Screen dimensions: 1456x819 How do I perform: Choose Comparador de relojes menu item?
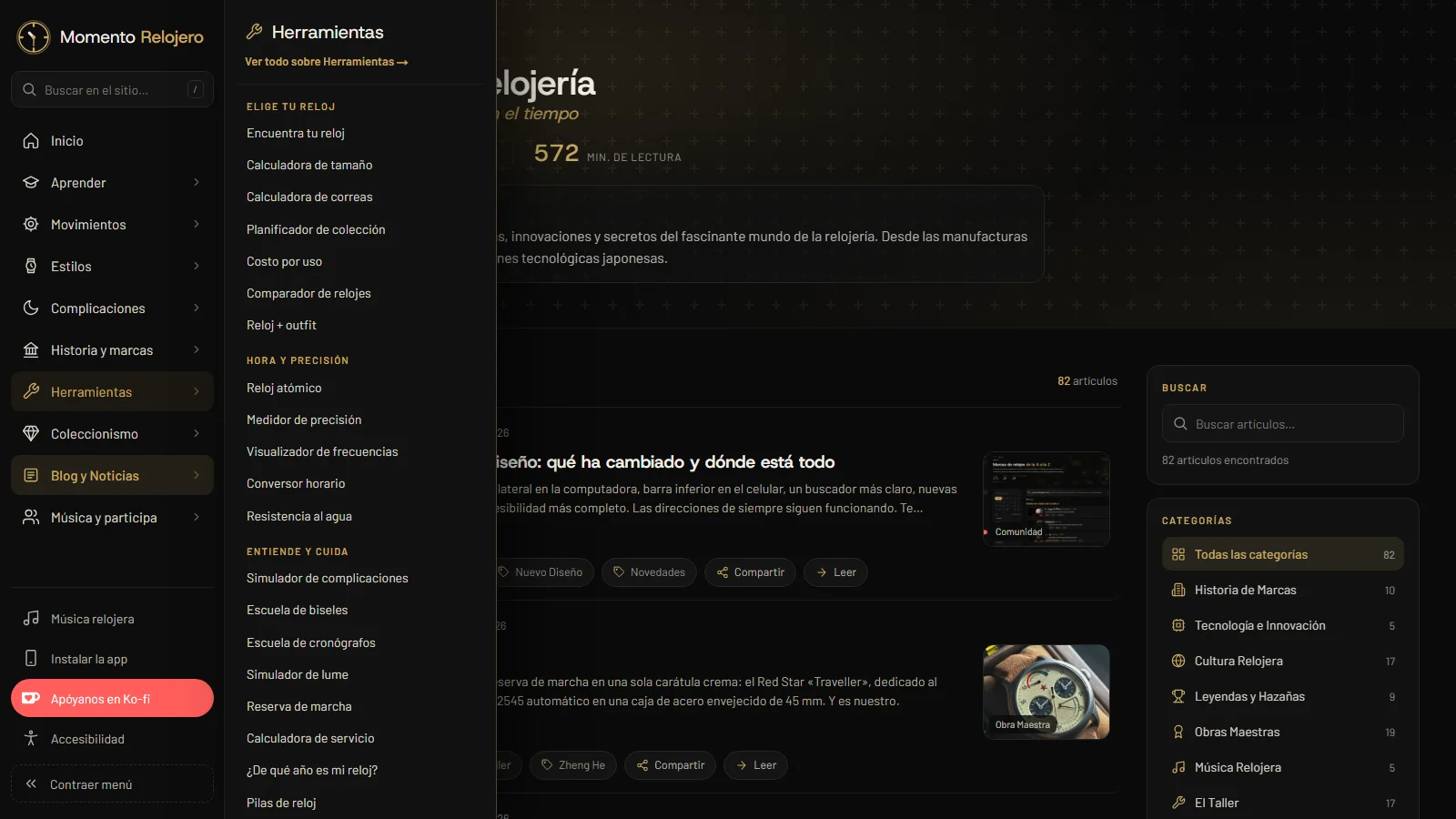[x=308, y=294]
